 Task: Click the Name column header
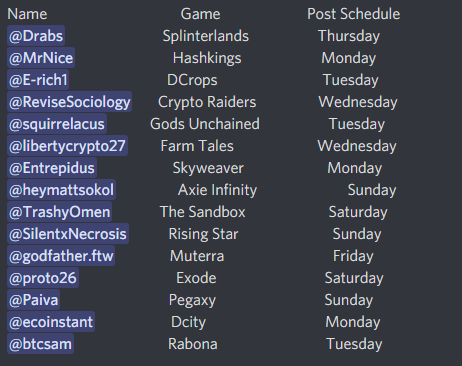pyautogui.click(x=27, y=14)
